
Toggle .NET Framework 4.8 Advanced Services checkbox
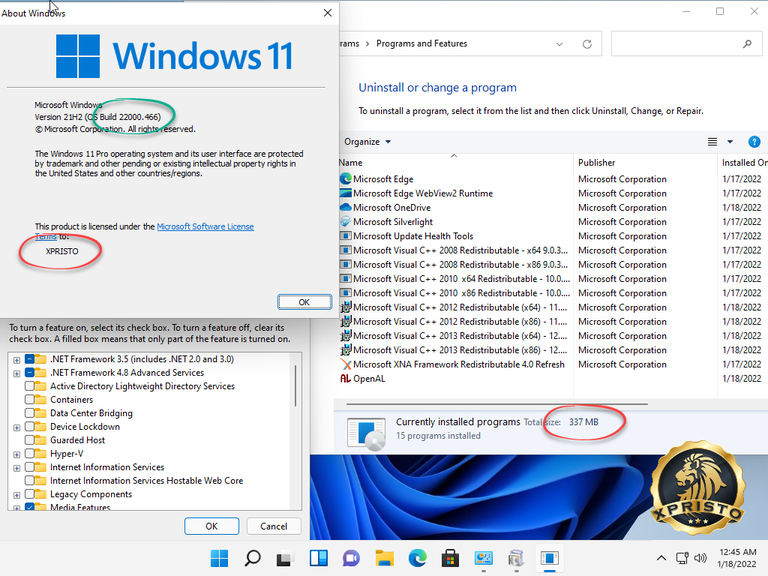coord(29,372)
